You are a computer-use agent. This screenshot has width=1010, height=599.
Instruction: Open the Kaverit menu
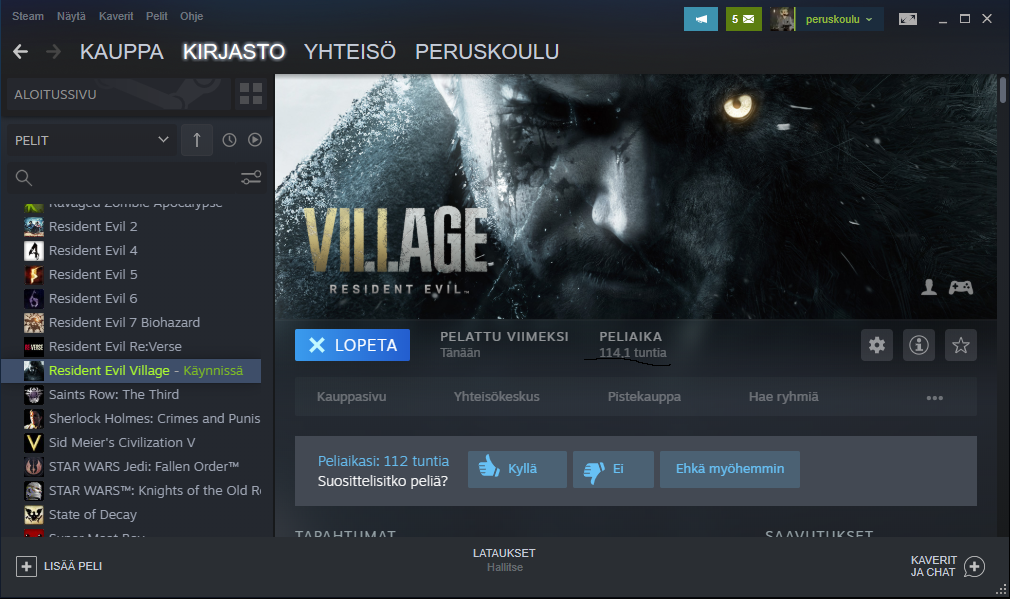pos(116,16)
